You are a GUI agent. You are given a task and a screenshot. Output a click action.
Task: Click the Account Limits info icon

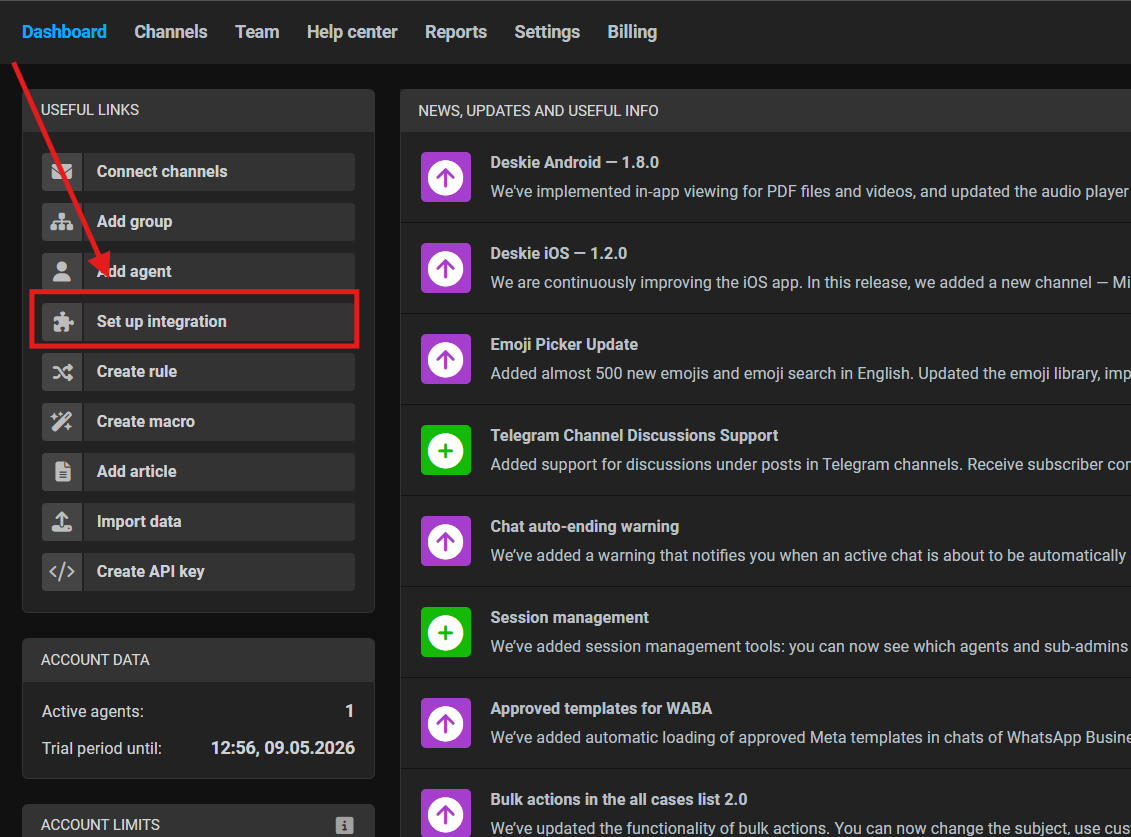click(x=344, y=825)
